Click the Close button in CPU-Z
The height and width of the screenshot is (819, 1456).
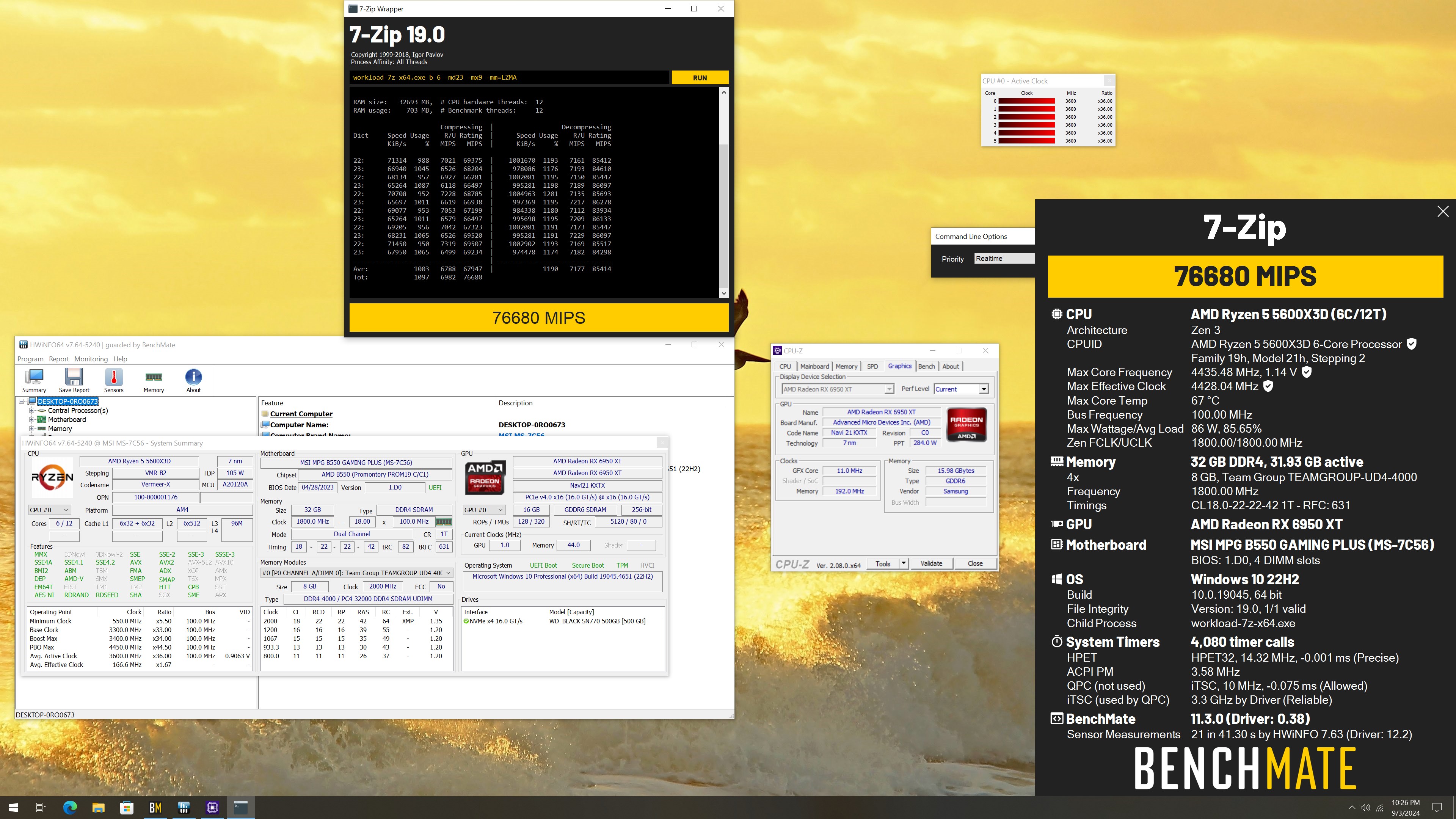[975, 563]
